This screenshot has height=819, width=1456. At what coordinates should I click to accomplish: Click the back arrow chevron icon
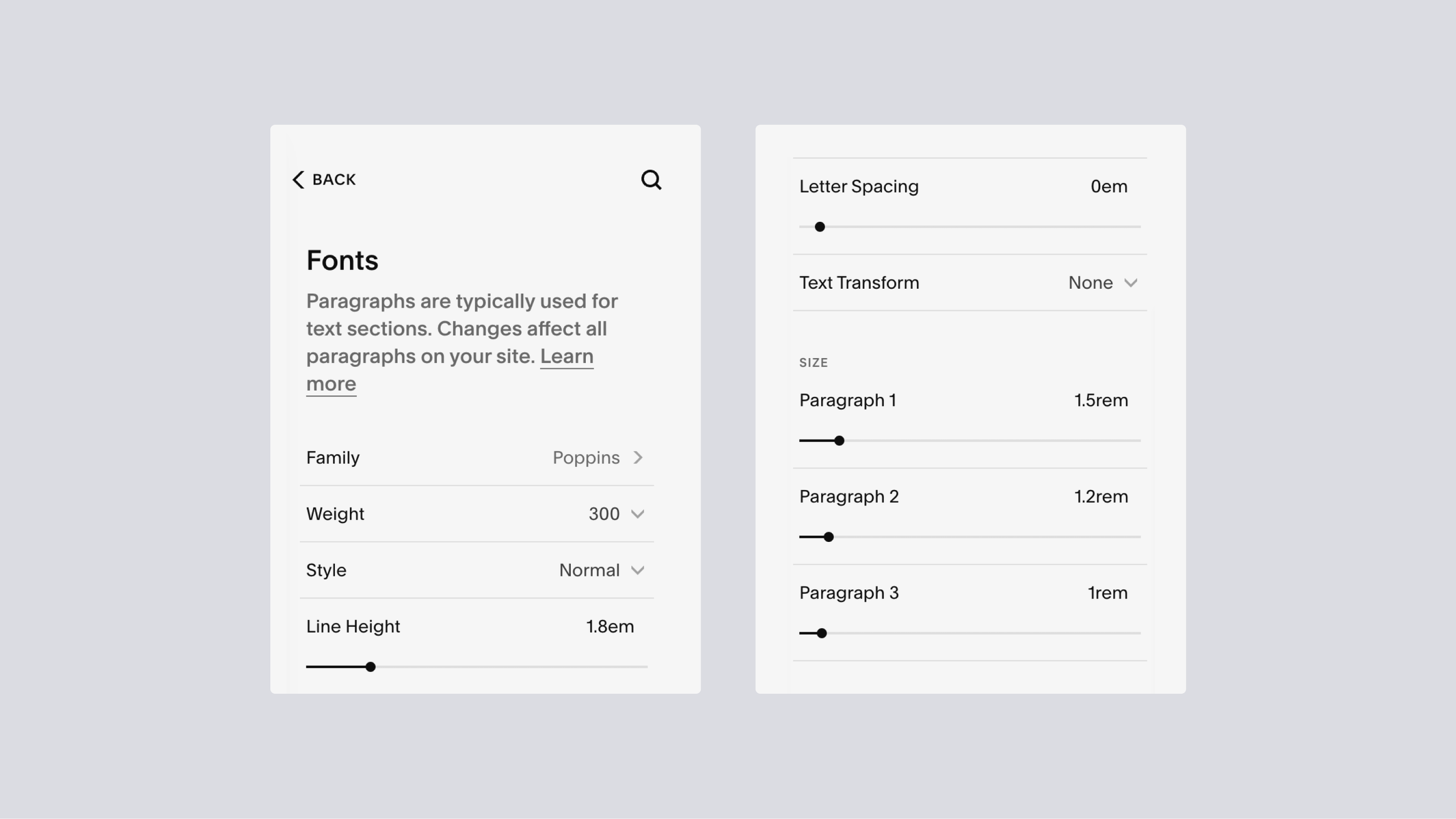(298, 180)
